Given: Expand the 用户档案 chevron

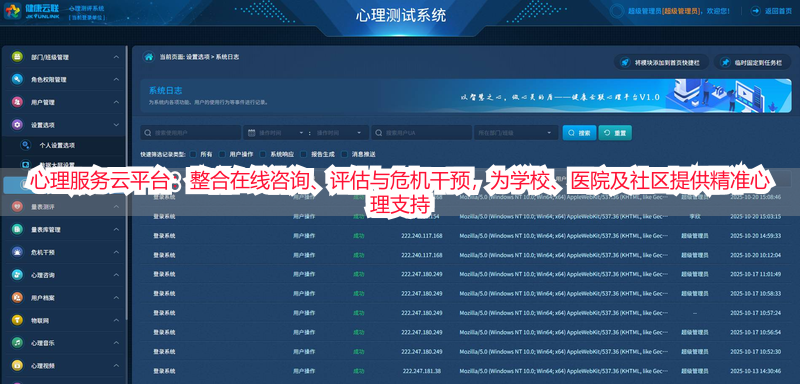Looking at the screenshot, I should coord(116,297).
